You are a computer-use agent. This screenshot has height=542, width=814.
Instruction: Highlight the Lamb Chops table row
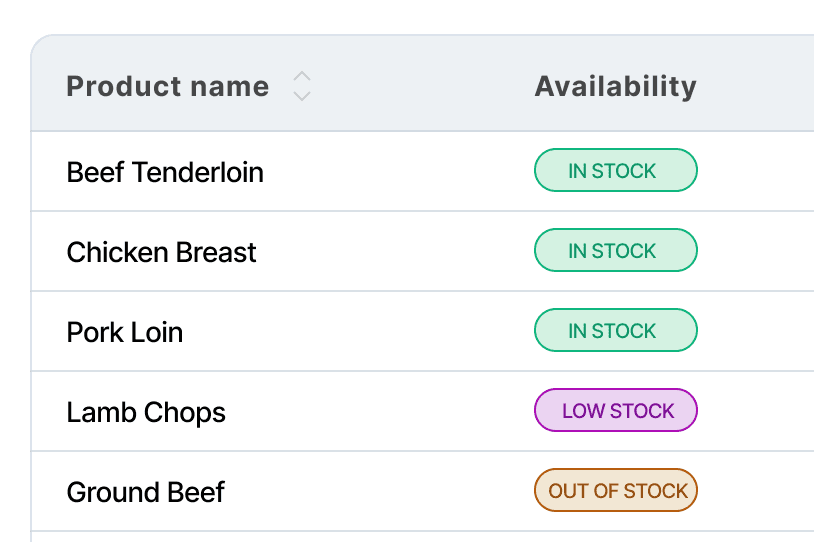[420, 412]
